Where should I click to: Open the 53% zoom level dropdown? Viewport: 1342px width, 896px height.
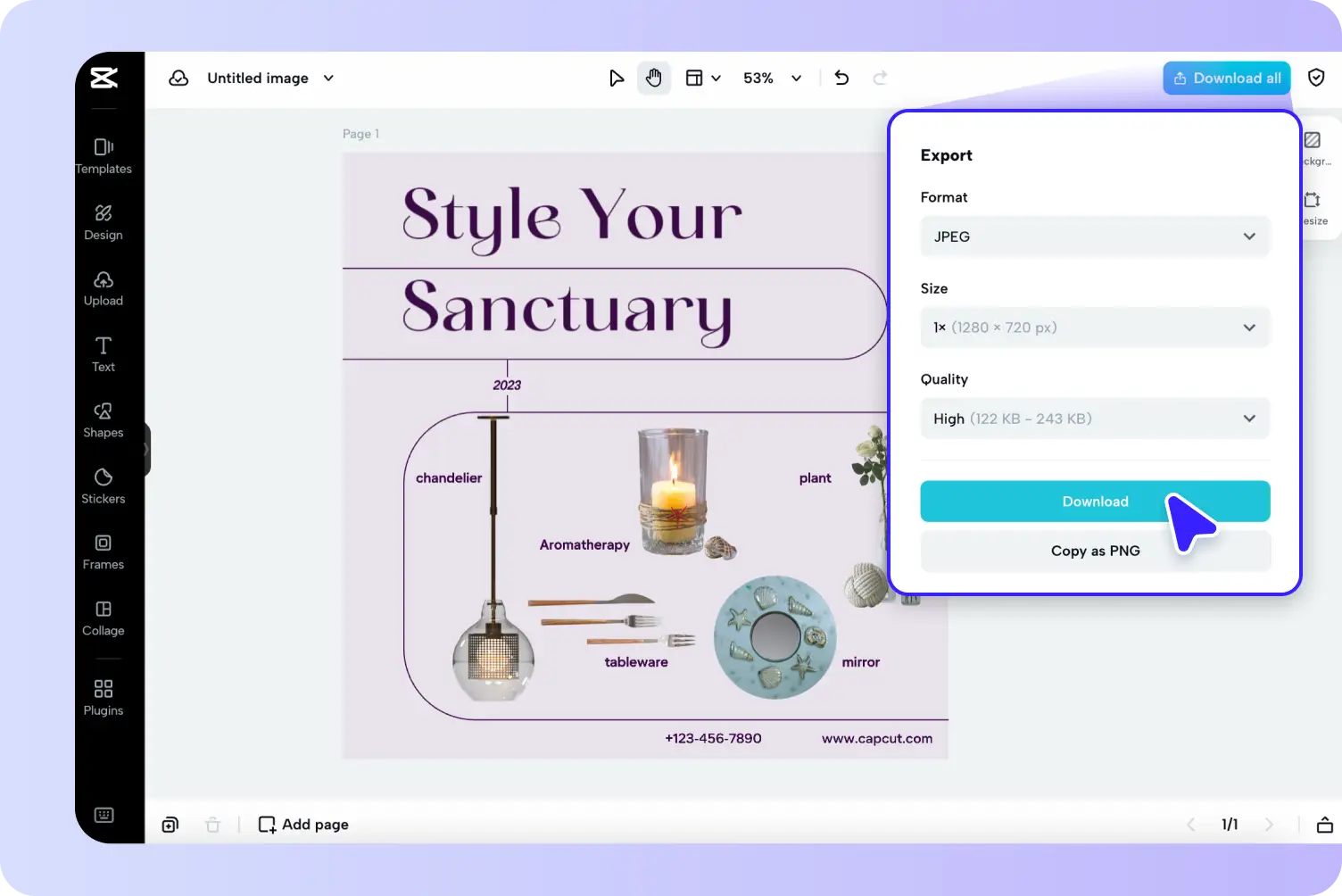pyautogui.click(x=772, y=79)
